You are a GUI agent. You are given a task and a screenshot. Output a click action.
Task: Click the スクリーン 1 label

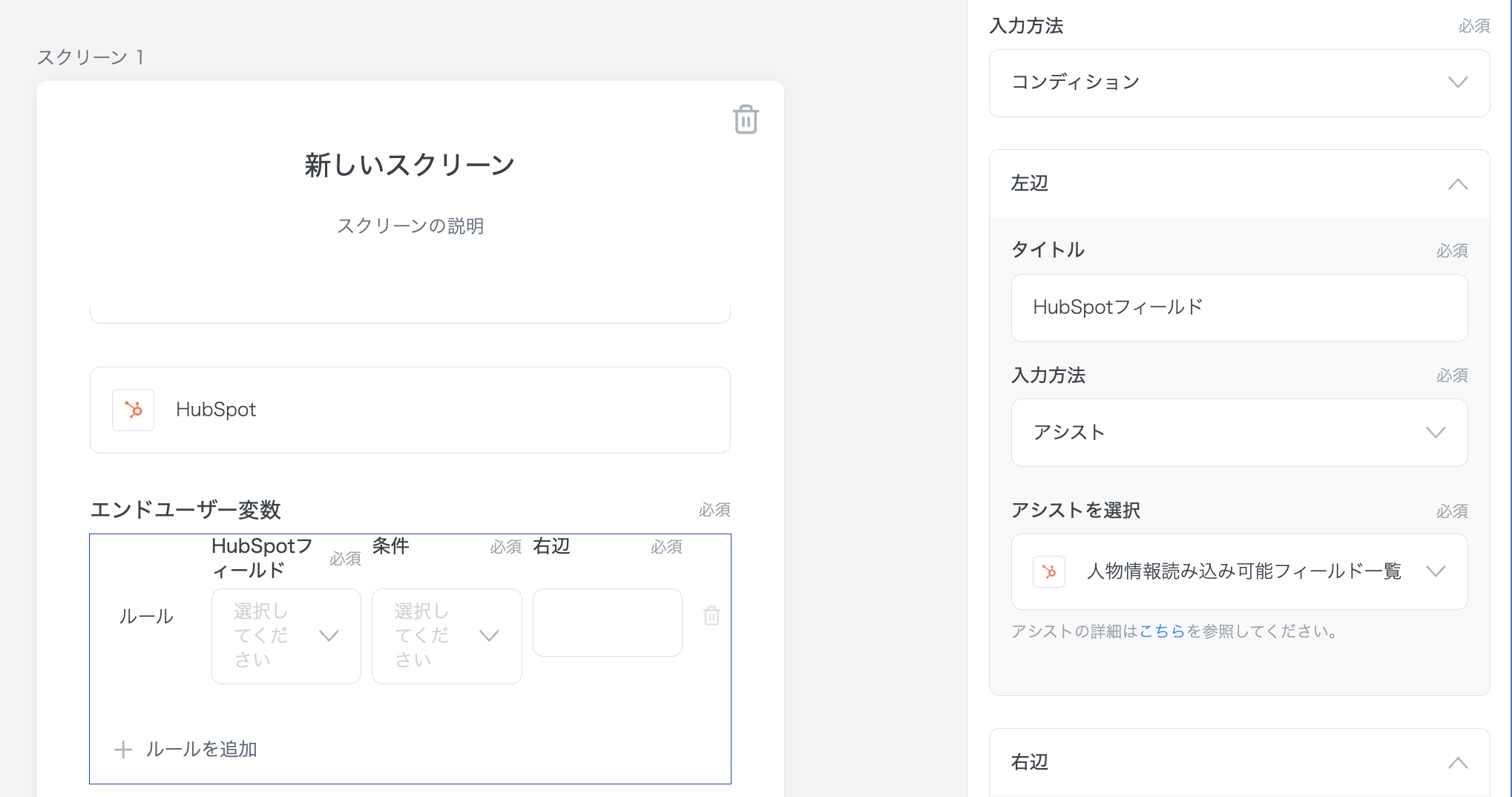(x=91, y=57)
